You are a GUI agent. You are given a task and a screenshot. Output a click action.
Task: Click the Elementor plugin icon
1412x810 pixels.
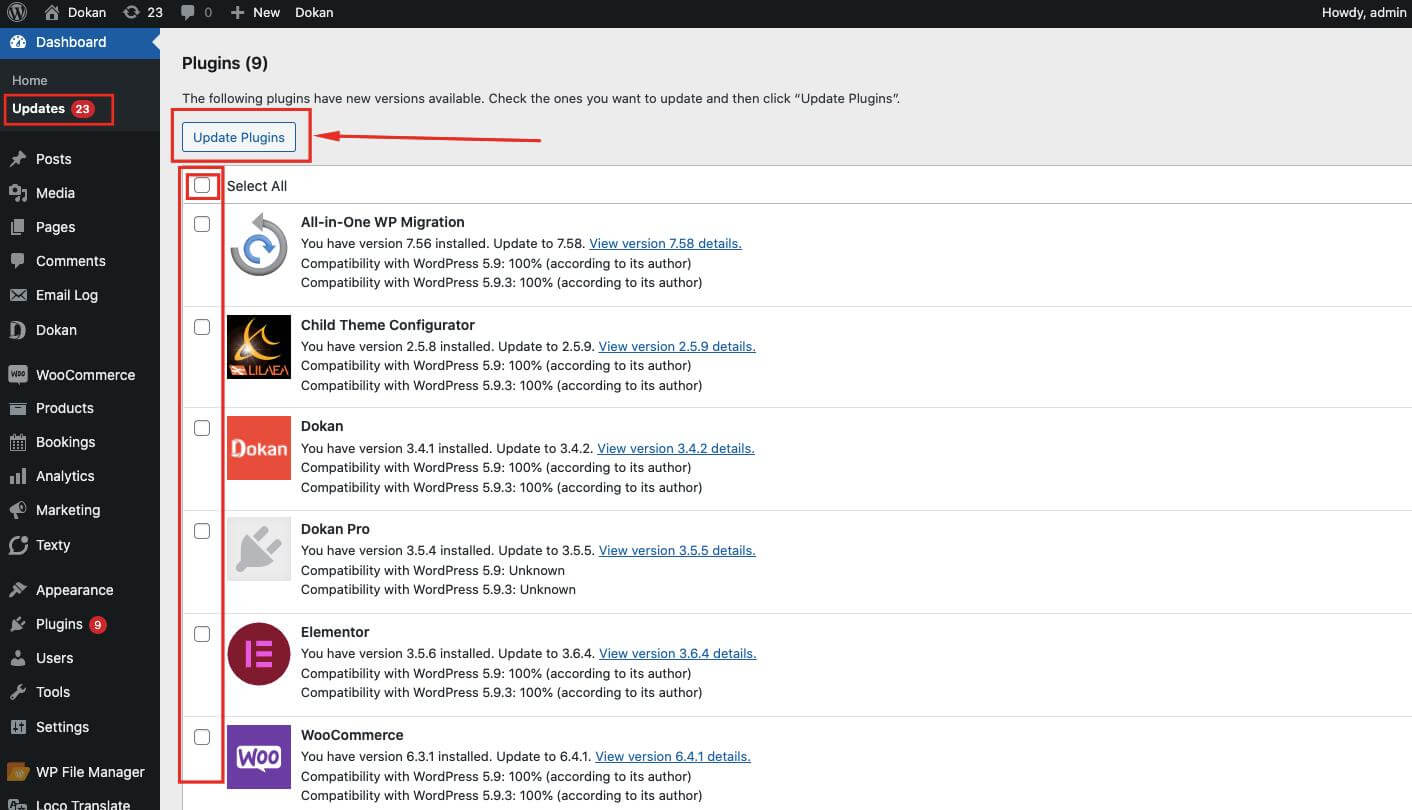258,654
